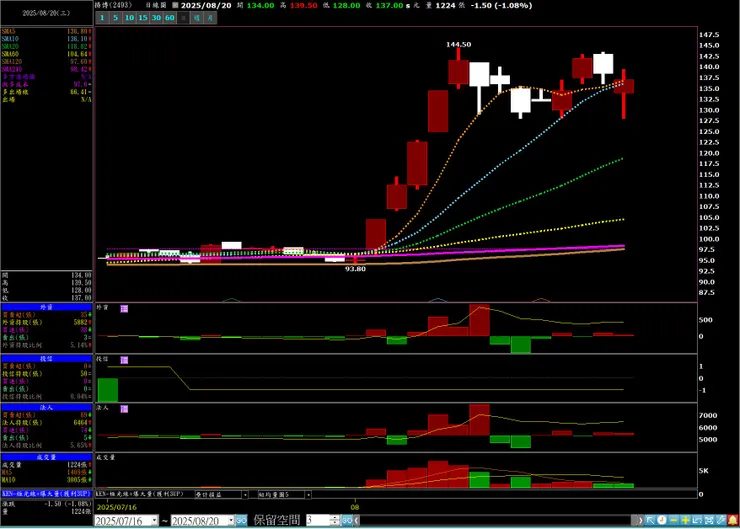Switch to 60-minute chart interval
Image resolution: width=740 pixels, height=529 pixels.
[170, 18]
